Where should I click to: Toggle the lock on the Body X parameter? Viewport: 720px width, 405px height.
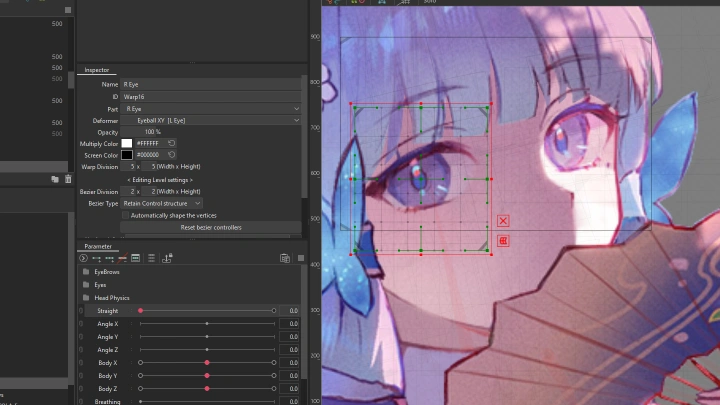point(81,363)
